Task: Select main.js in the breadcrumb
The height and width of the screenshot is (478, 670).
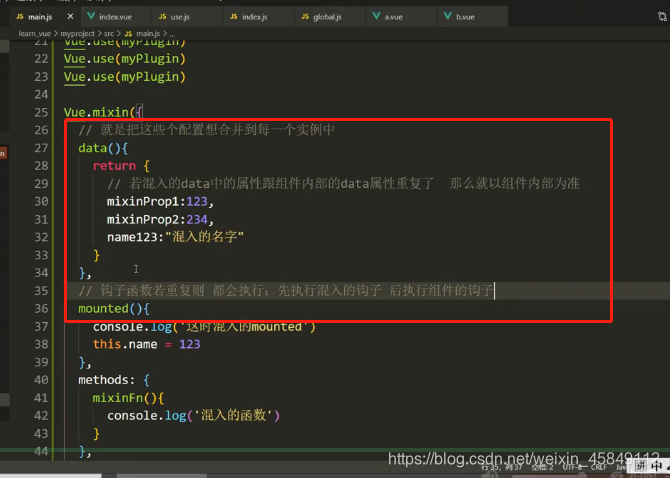Action: pos(148,33)
